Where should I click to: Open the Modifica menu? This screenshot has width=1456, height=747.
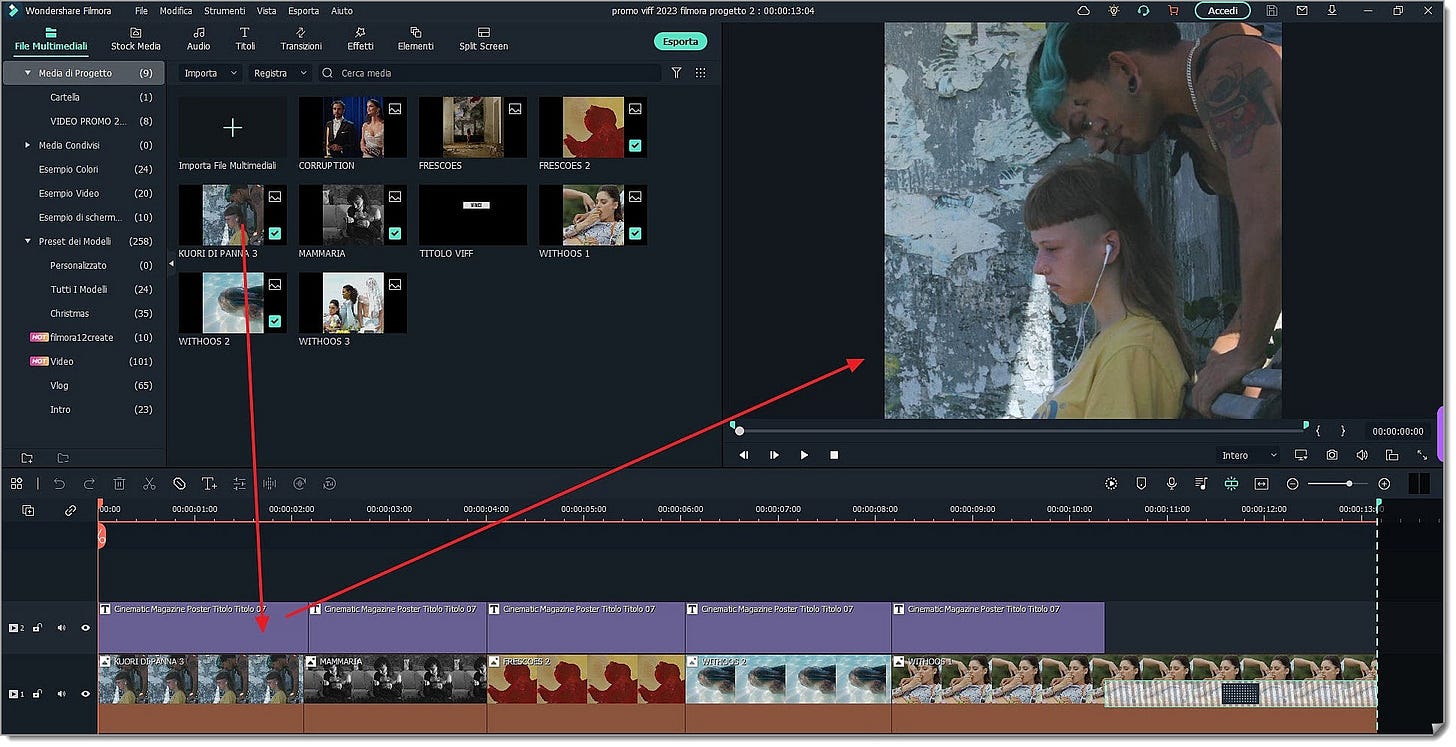click(176, 11)
